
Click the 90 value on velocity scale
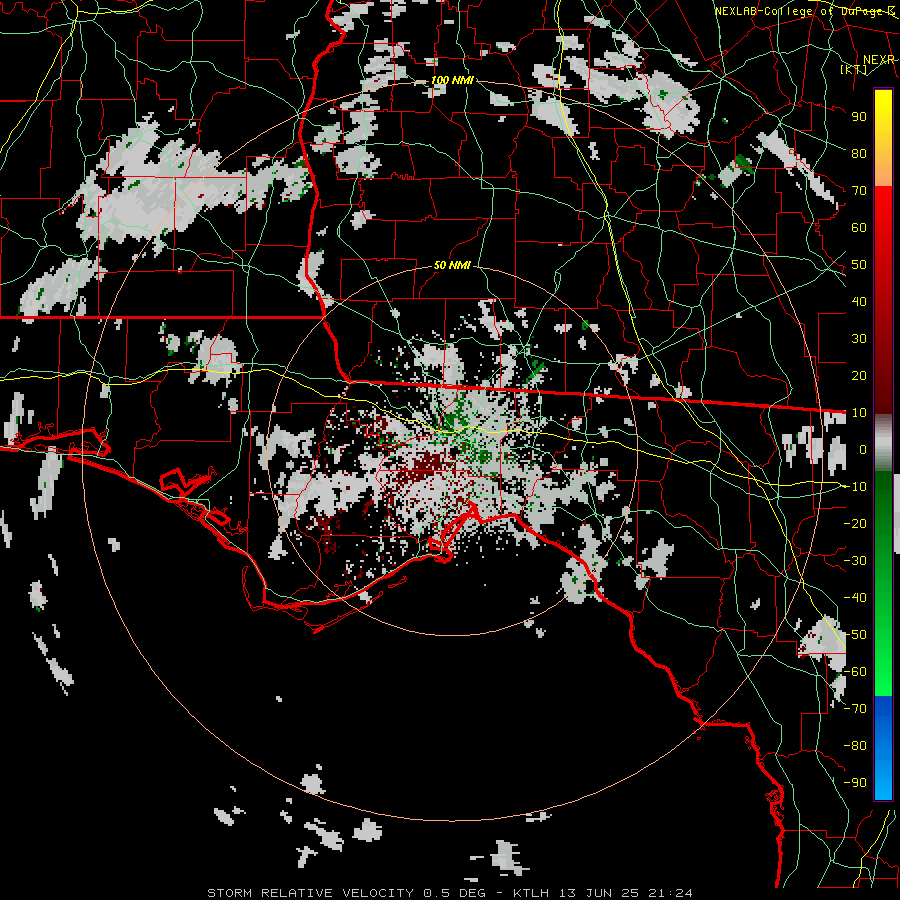click(x=859, y=117)
